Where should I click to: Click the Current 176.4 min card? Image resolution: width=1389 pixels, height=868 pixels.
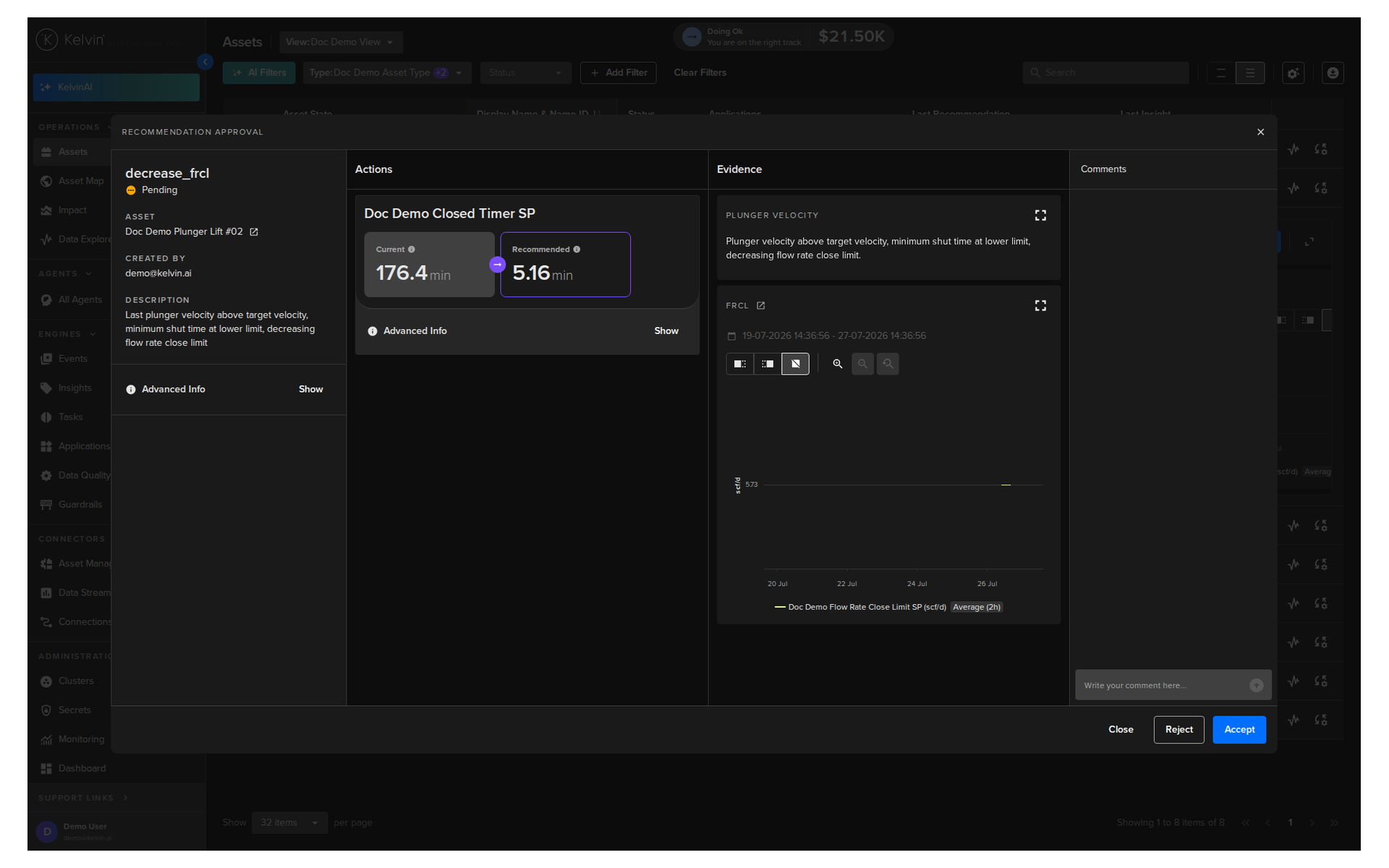point(429,265)
